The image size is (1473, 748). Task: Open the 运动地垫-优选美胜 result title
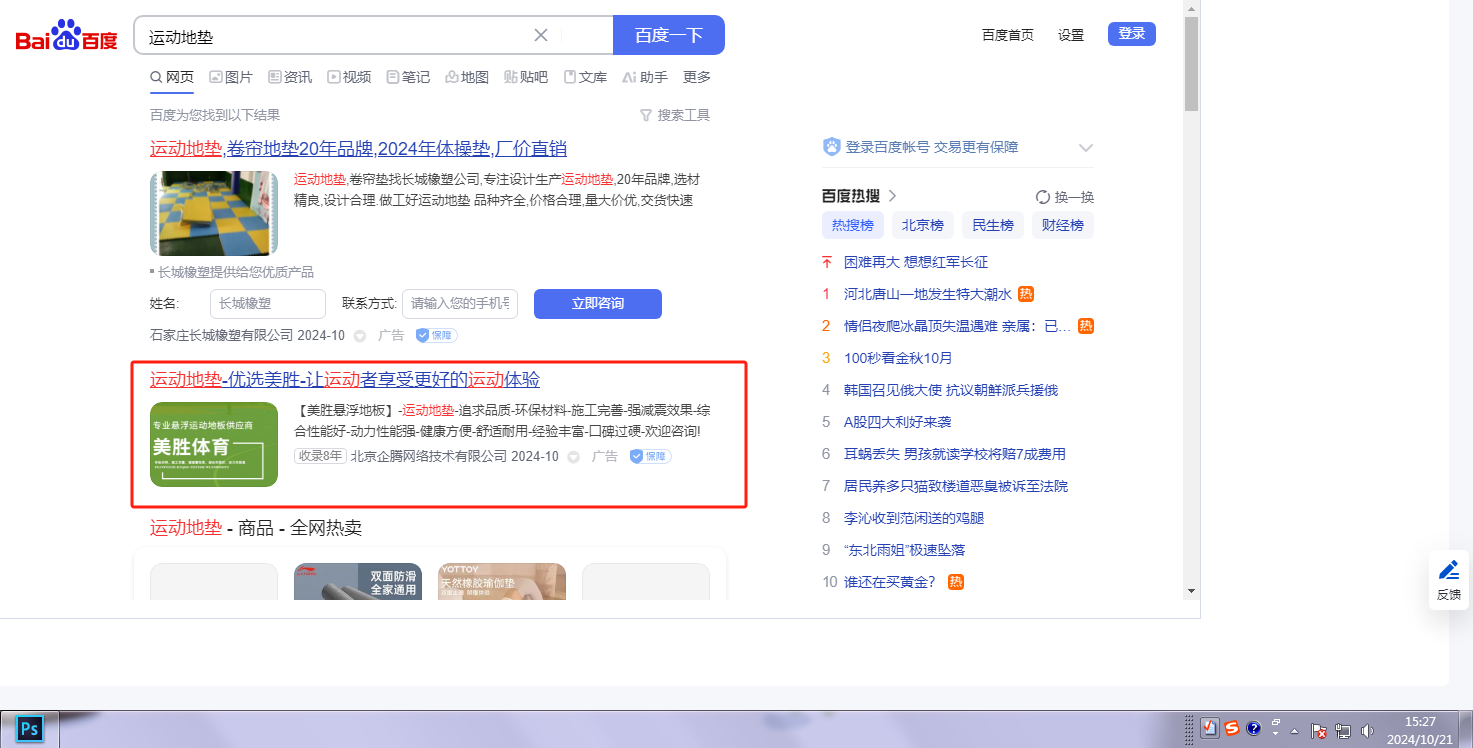pyautogui.click(x=345, y=380)
